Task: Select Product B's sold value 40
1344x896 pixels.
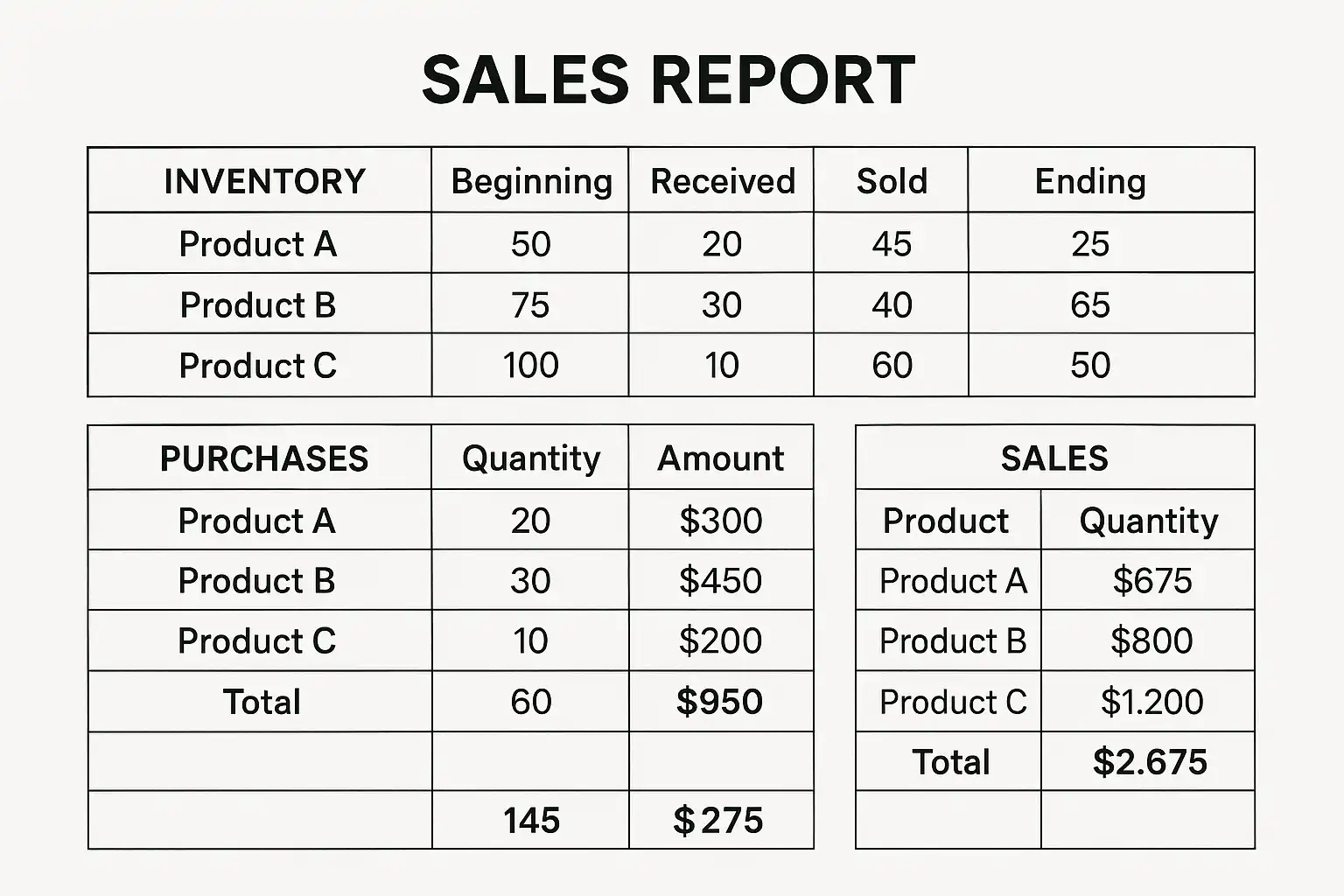Action: 892,305
